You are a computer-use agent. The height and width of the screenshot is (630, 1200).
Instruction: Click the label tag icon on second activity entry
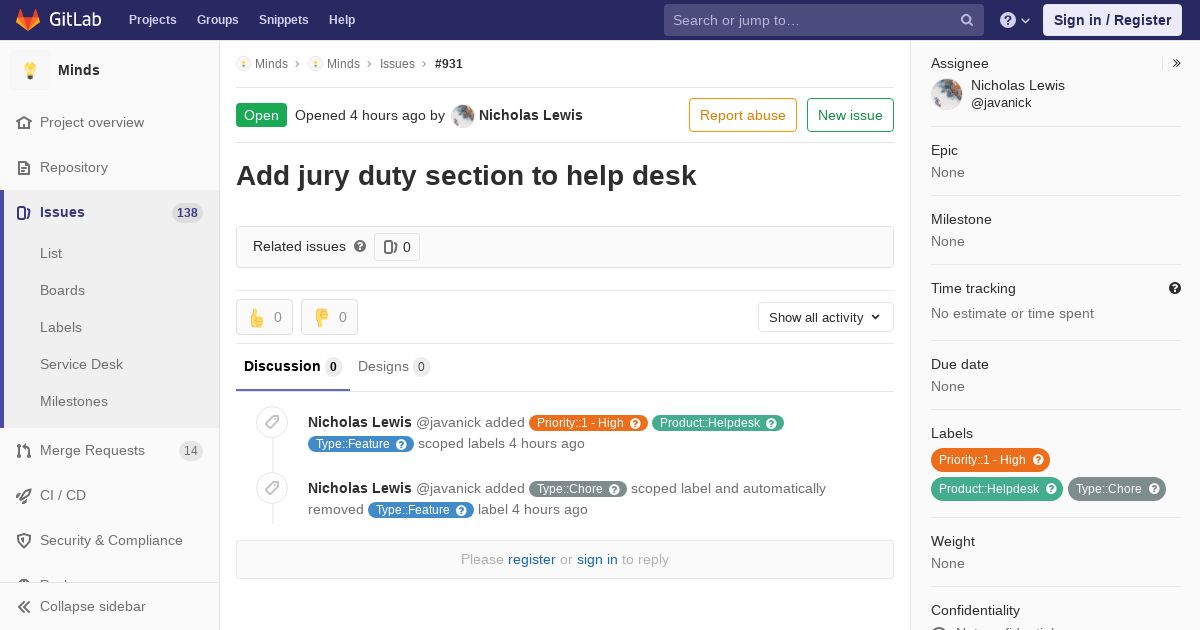click(x=272, y=488)
